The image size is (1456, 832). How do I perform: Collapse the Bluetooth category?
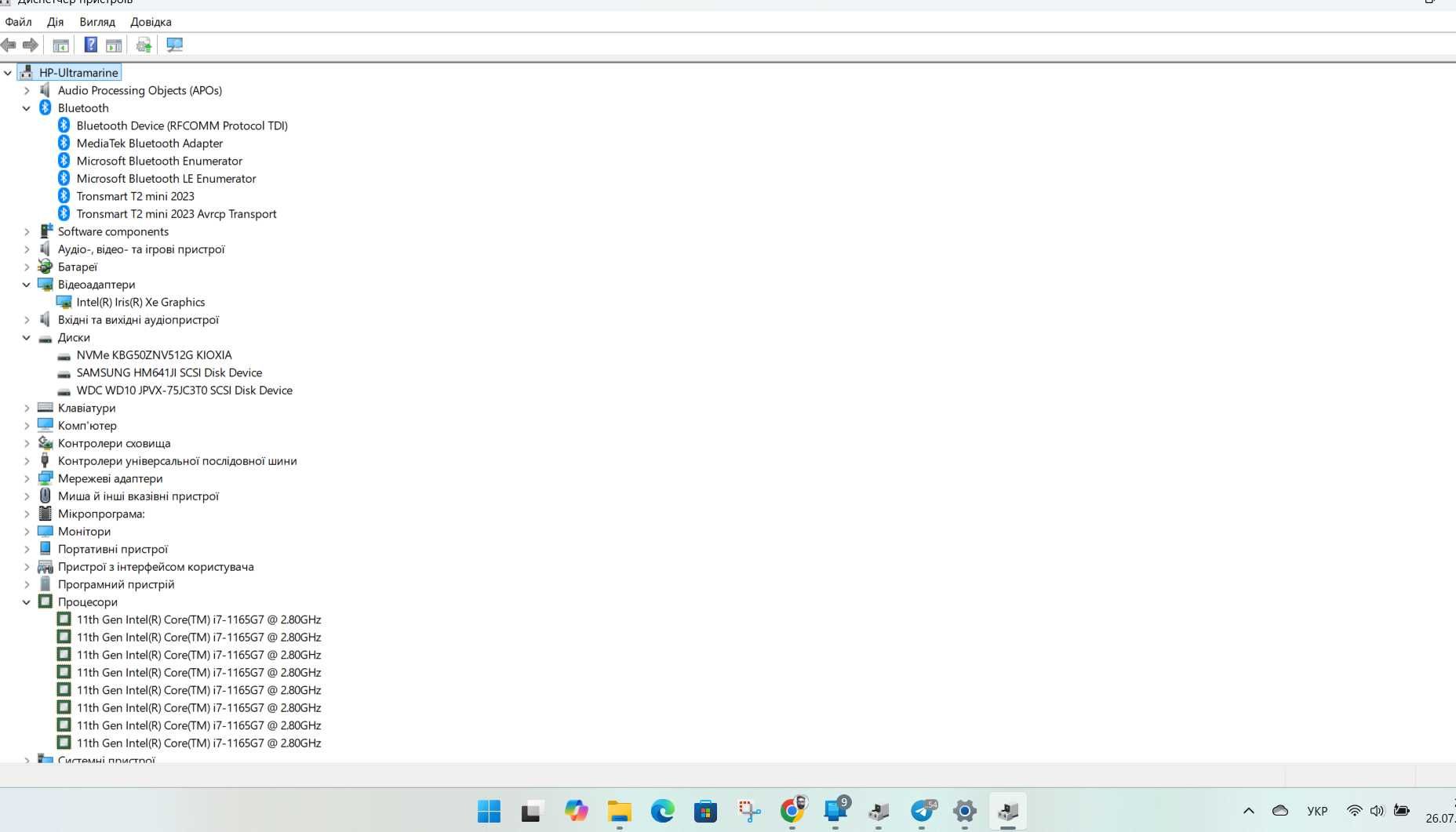click(27, 108)
